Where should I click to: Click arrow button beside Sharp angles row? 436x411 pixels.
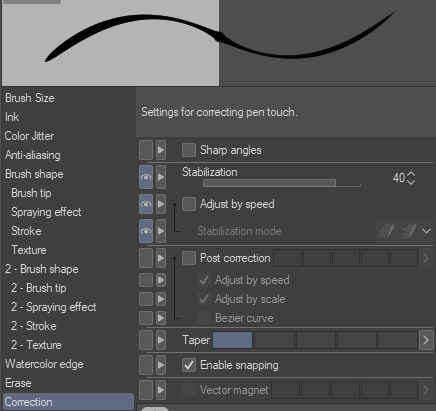(161, 150)
